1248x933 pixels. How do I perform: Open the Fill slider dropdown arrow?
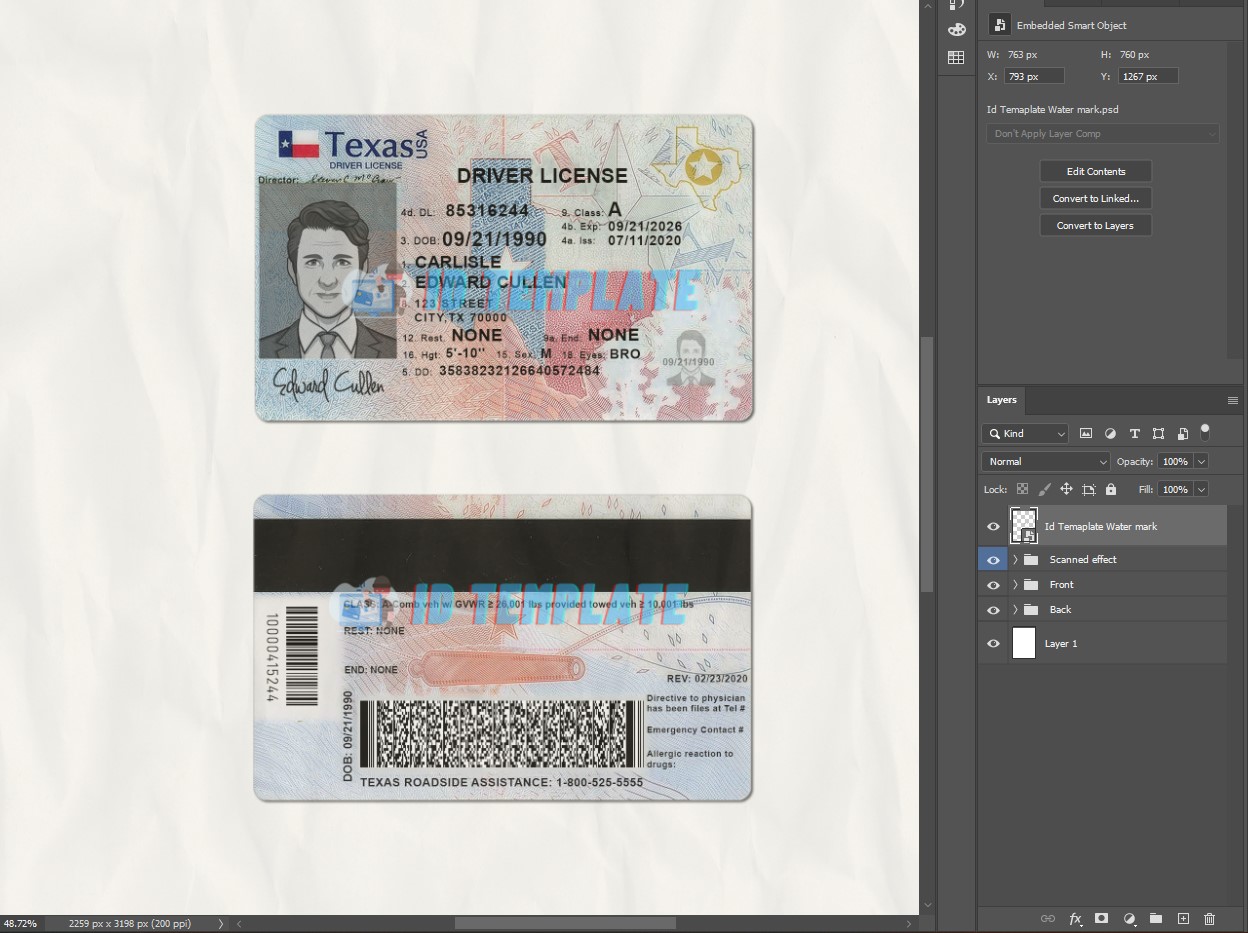click(1201, 489)
